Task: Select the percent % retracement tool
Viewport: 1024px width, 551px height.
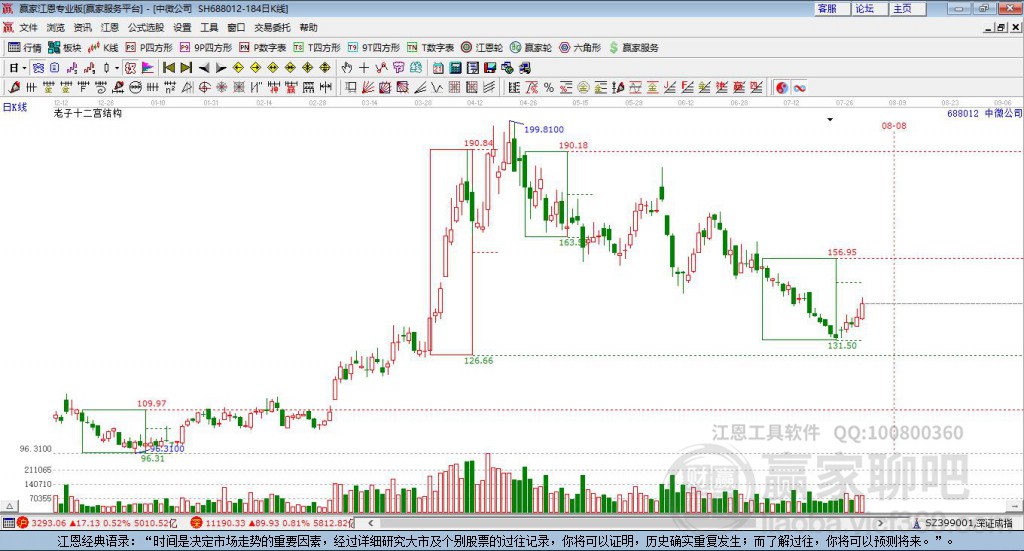Action: click(549, 87)
